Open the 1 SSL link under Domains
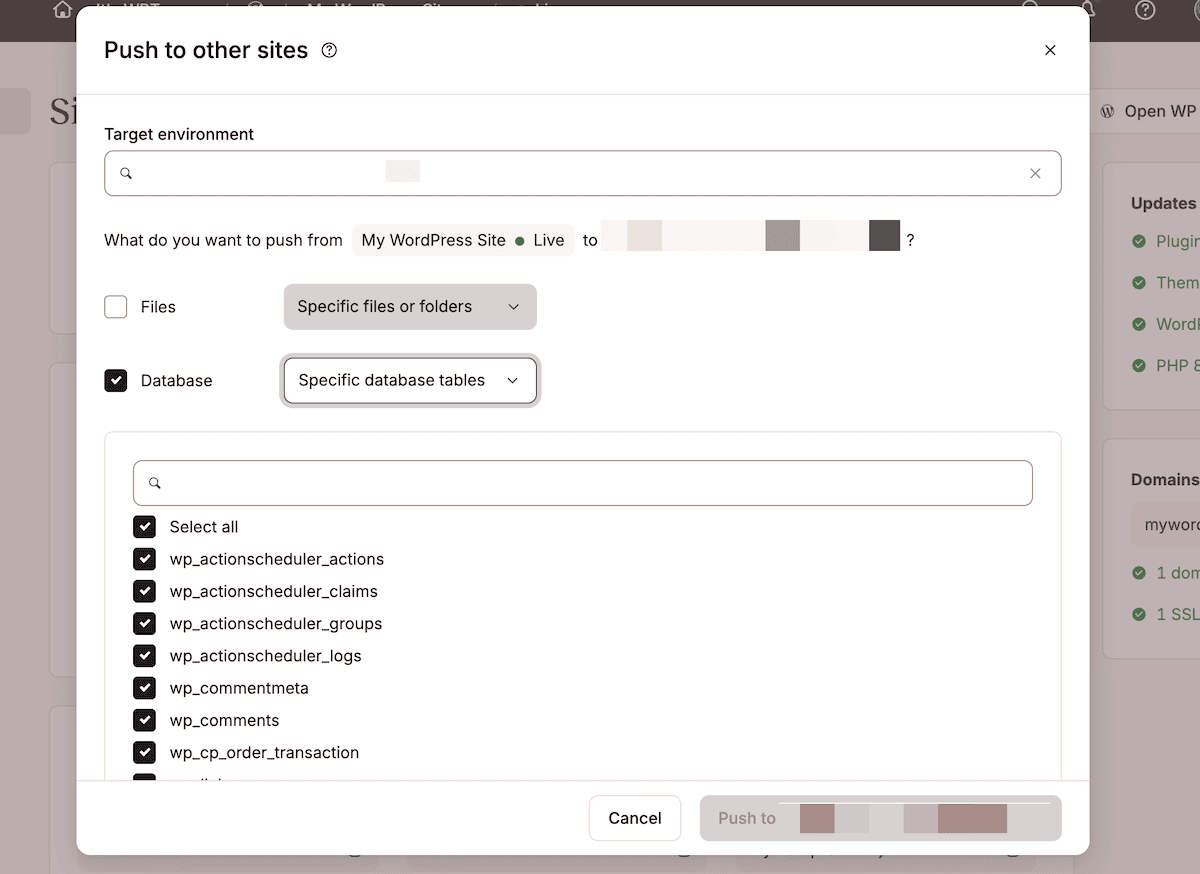The image size is (1200, 874). point(1176,614)
